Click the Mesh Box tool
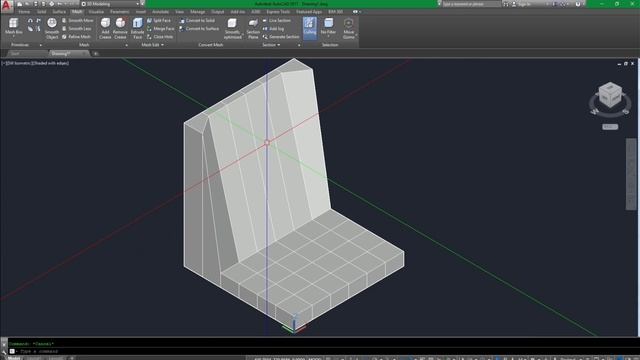Viewport: 640px width, 360px height. coord(13,27)
